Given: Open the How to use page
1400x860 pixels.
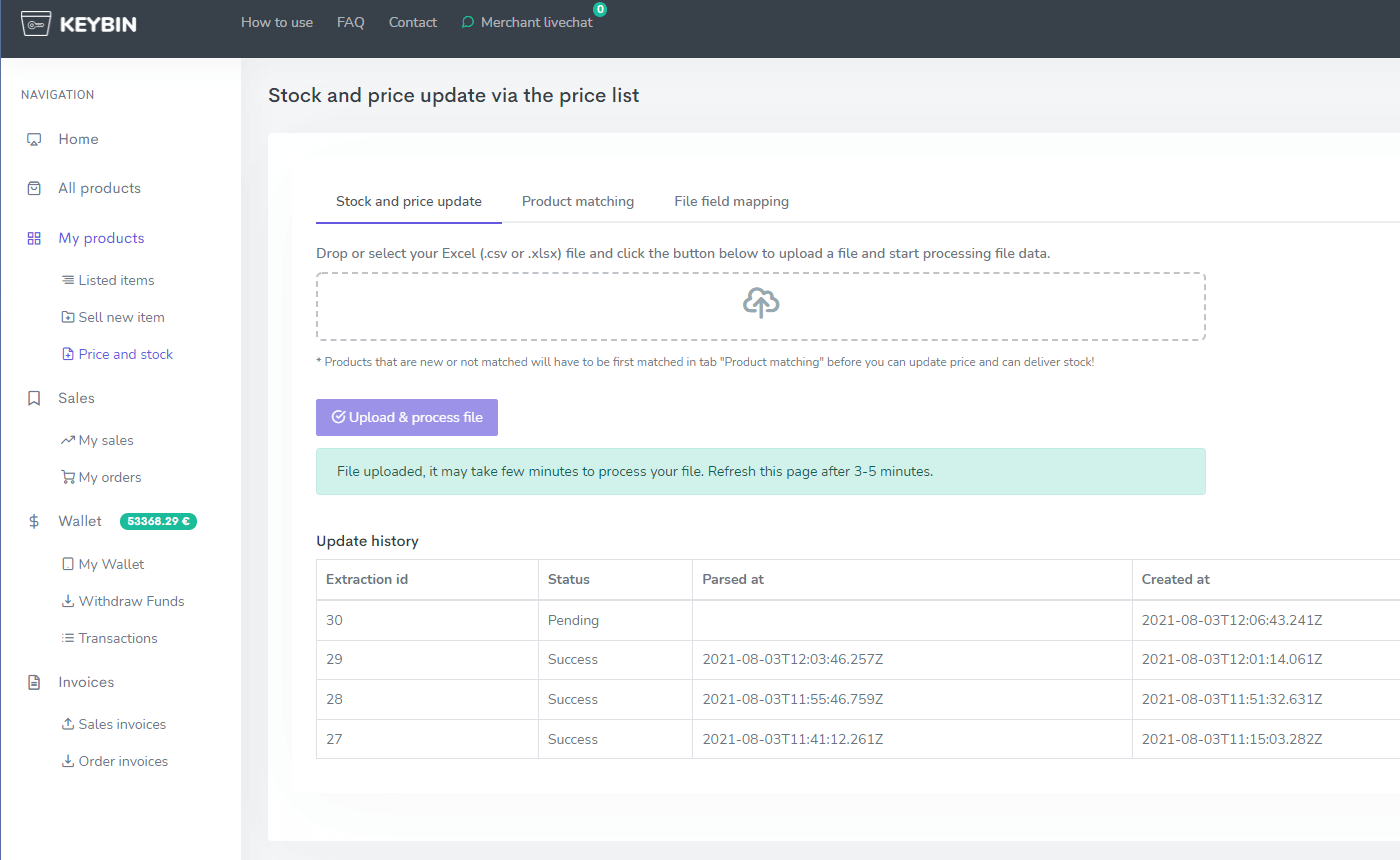Looking at the screenshot, I should coord(277,22).
